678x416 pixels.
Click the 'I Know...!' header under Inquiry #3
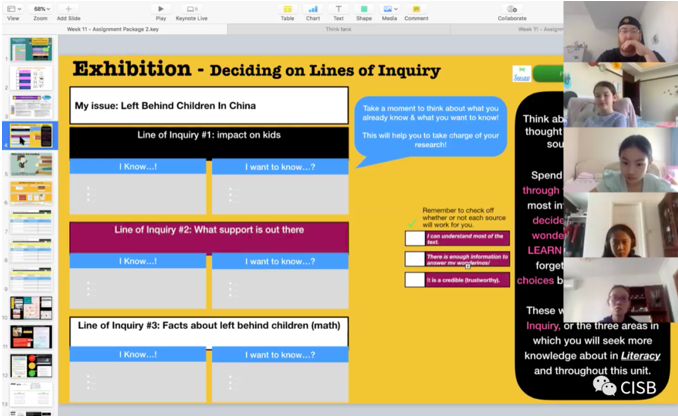[x=138, y=355]
